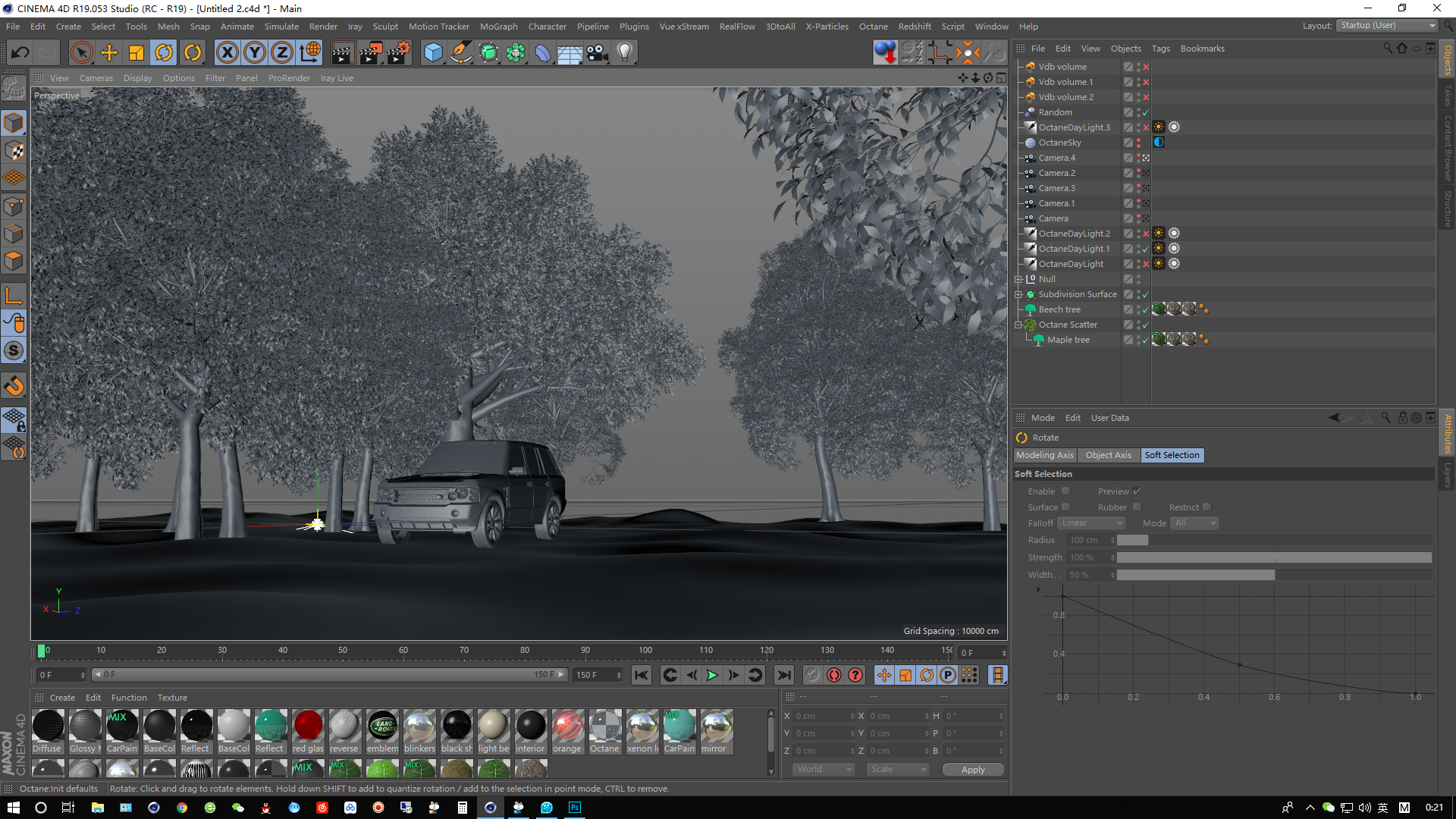Select the Rotate tool in the top toolbar
This screenshot has height=819, width=1456.
(x=165, y=52)
